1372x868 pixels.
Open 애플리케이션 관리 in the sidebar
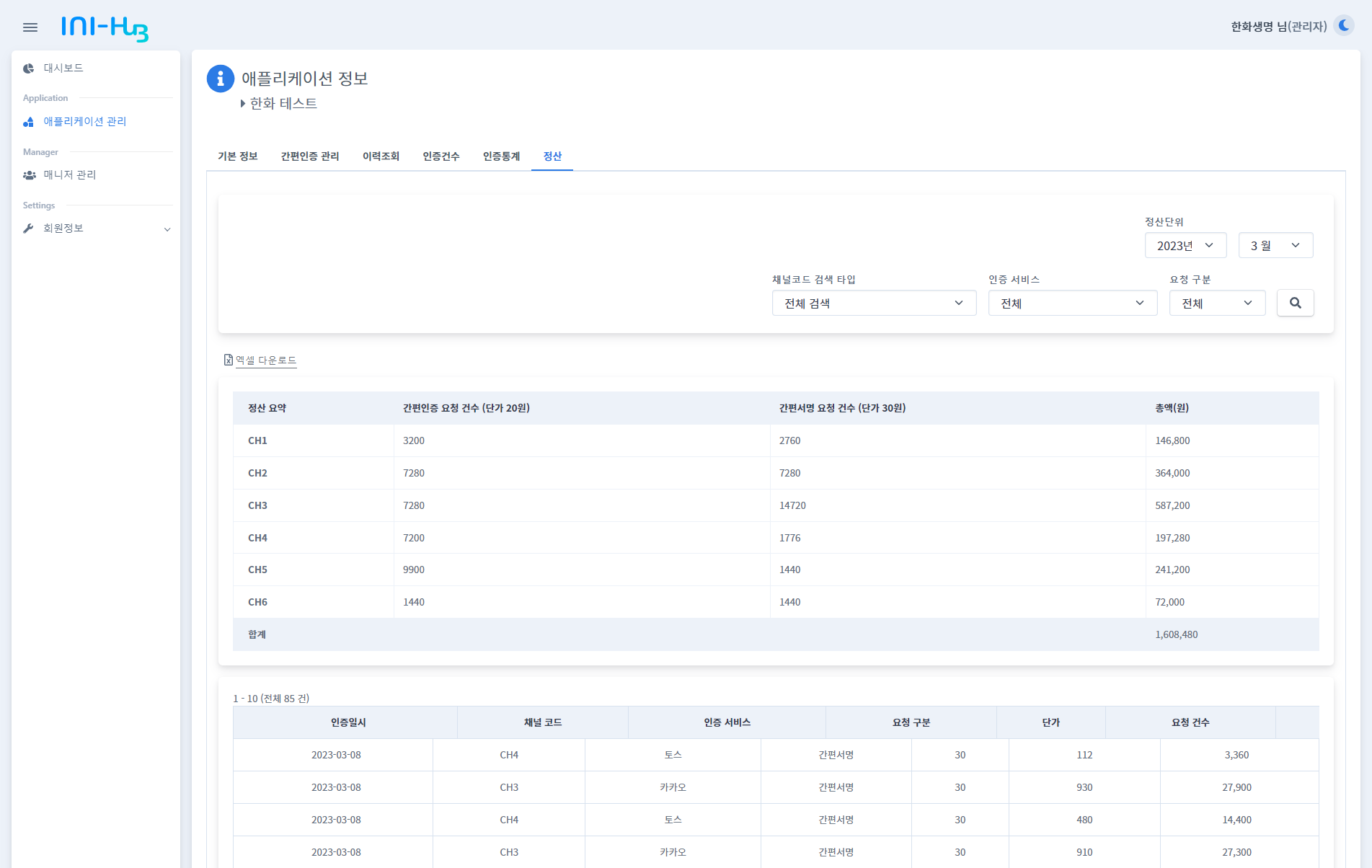pyautogui.click(x=85, y=121)
